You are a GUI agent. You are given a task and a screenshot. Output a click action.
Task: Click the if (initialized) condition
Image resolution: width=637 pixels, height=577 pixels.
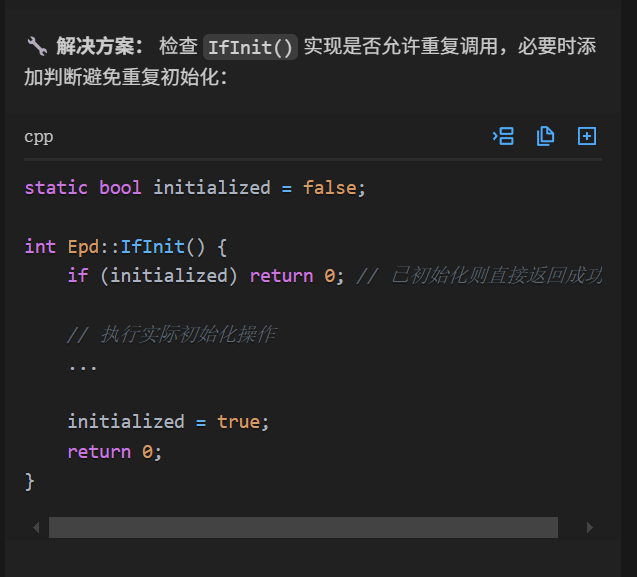pyautogui.click(x=152, y=276)
